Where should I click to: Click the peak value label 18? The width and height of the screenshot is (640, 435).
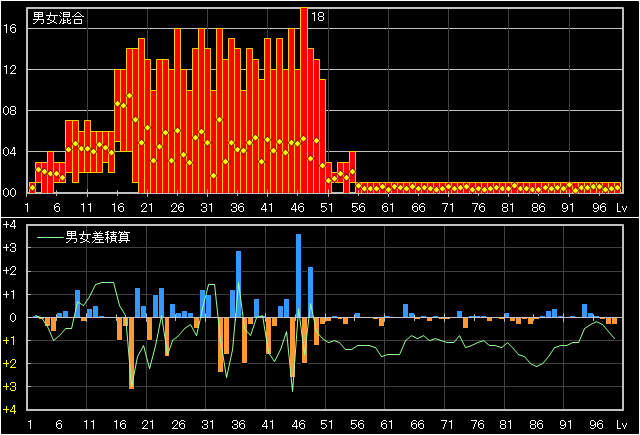click(x=318, y=17)
